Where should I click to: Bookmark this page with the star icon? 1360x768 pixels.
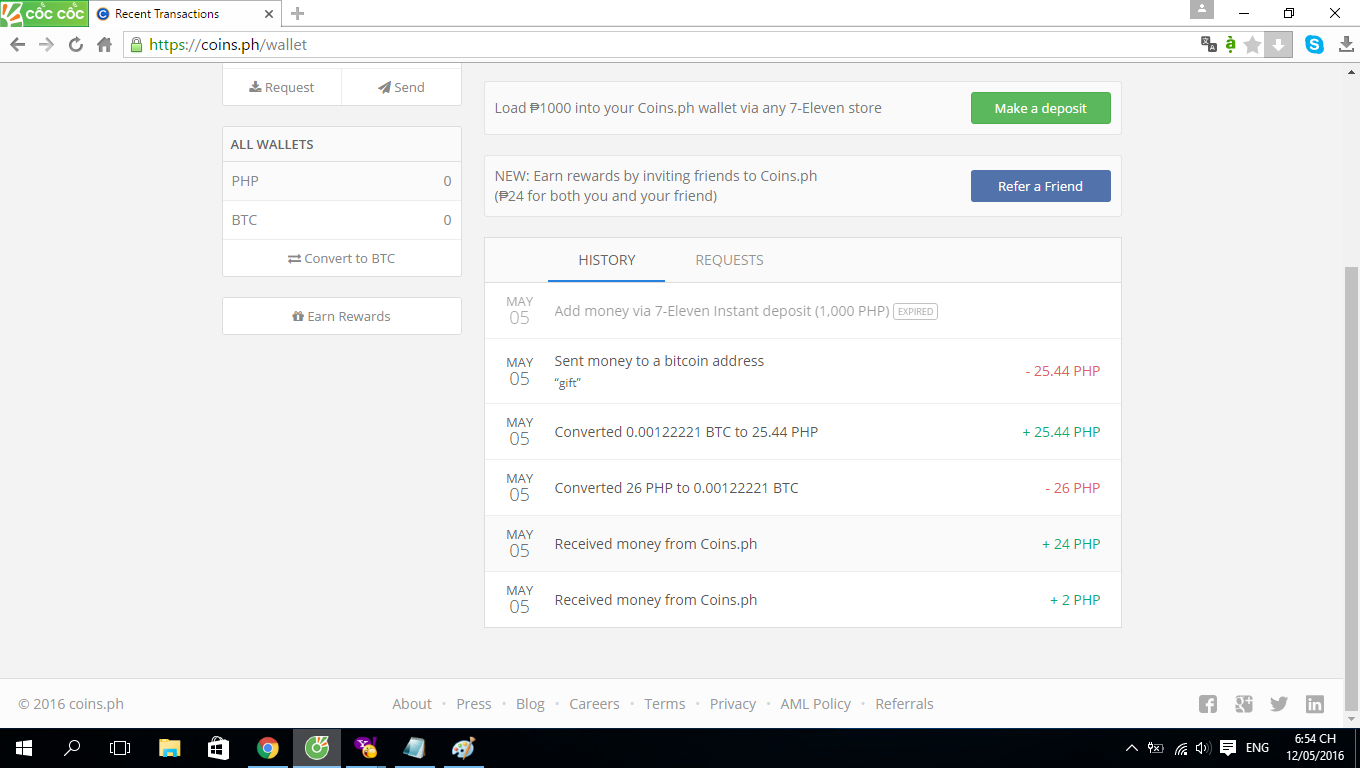(1252, 44)
